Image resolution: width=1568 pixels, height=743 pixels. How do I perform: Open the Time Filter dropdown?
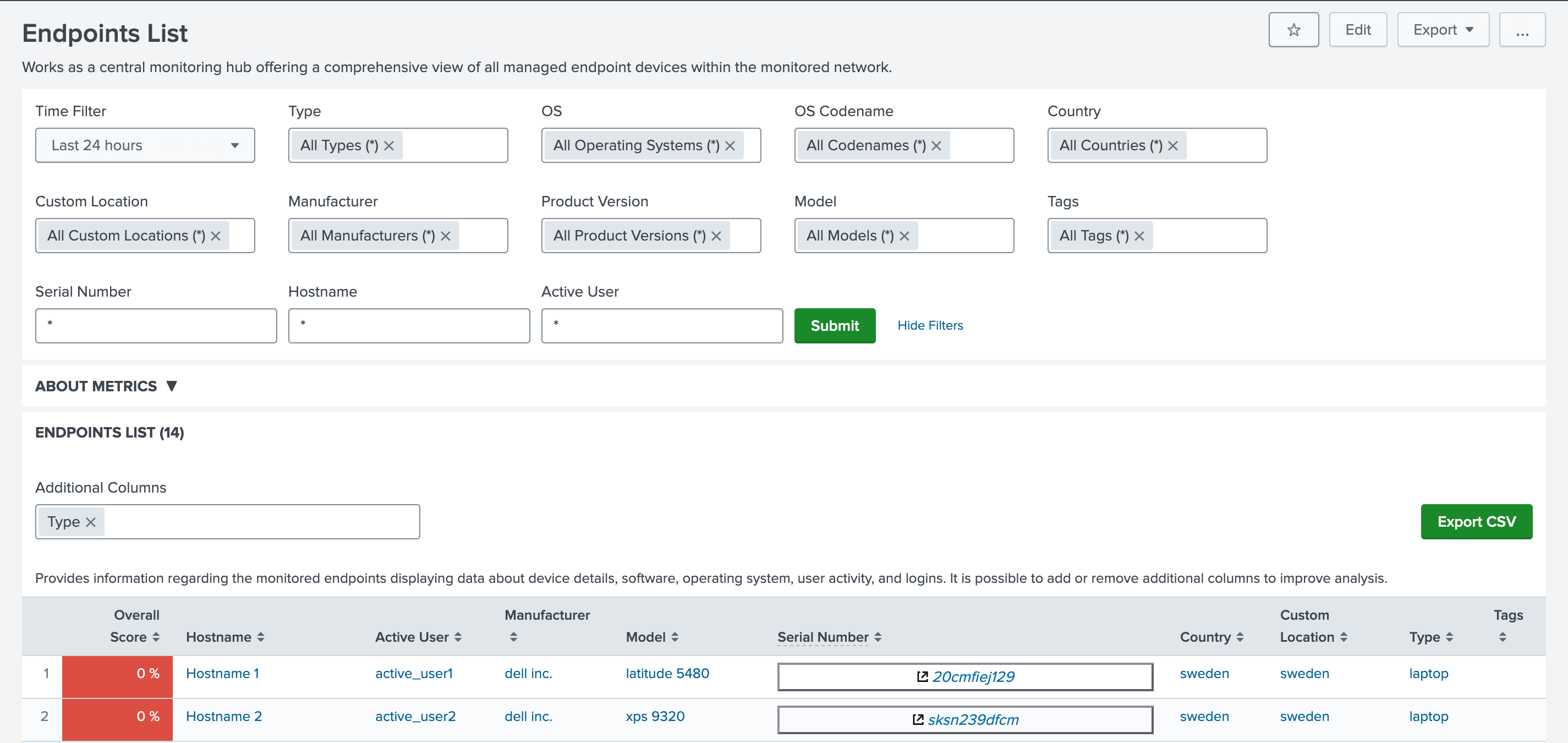[145, 145]
